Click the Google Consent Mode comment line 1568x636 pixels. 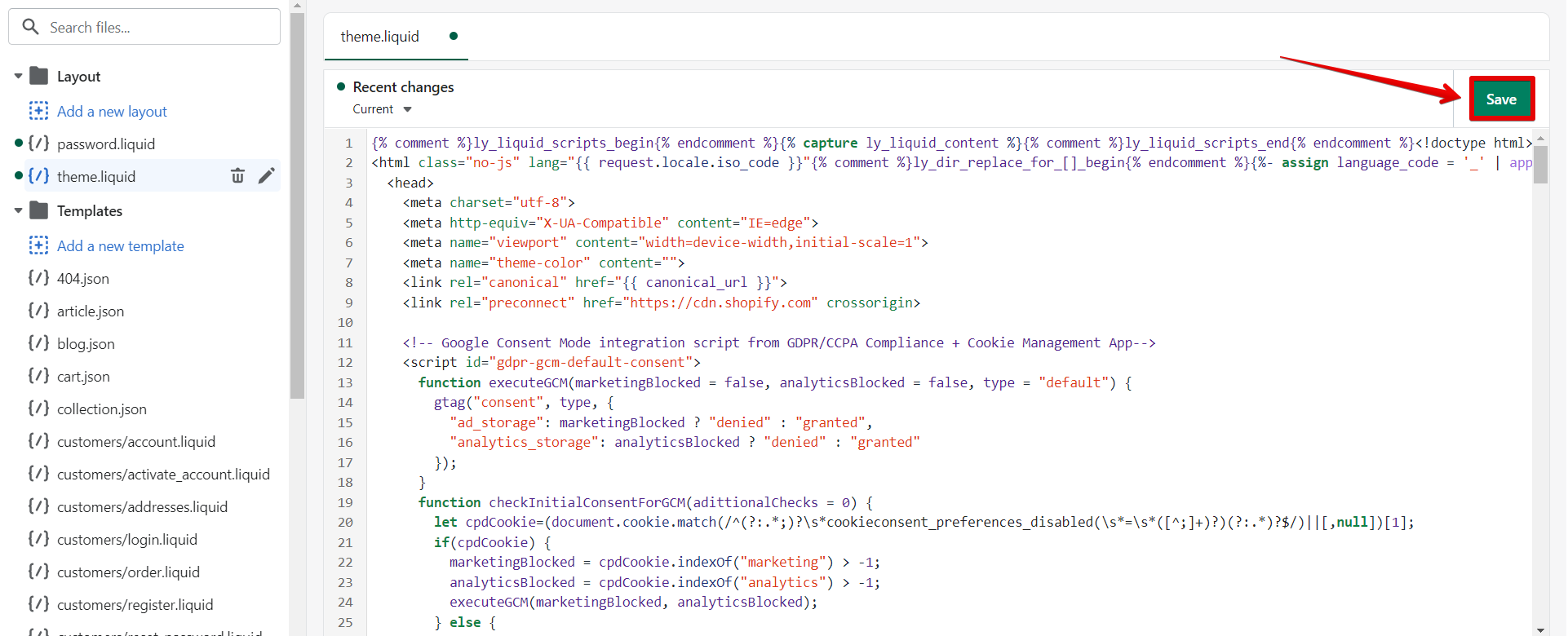(x=779, y=342)
